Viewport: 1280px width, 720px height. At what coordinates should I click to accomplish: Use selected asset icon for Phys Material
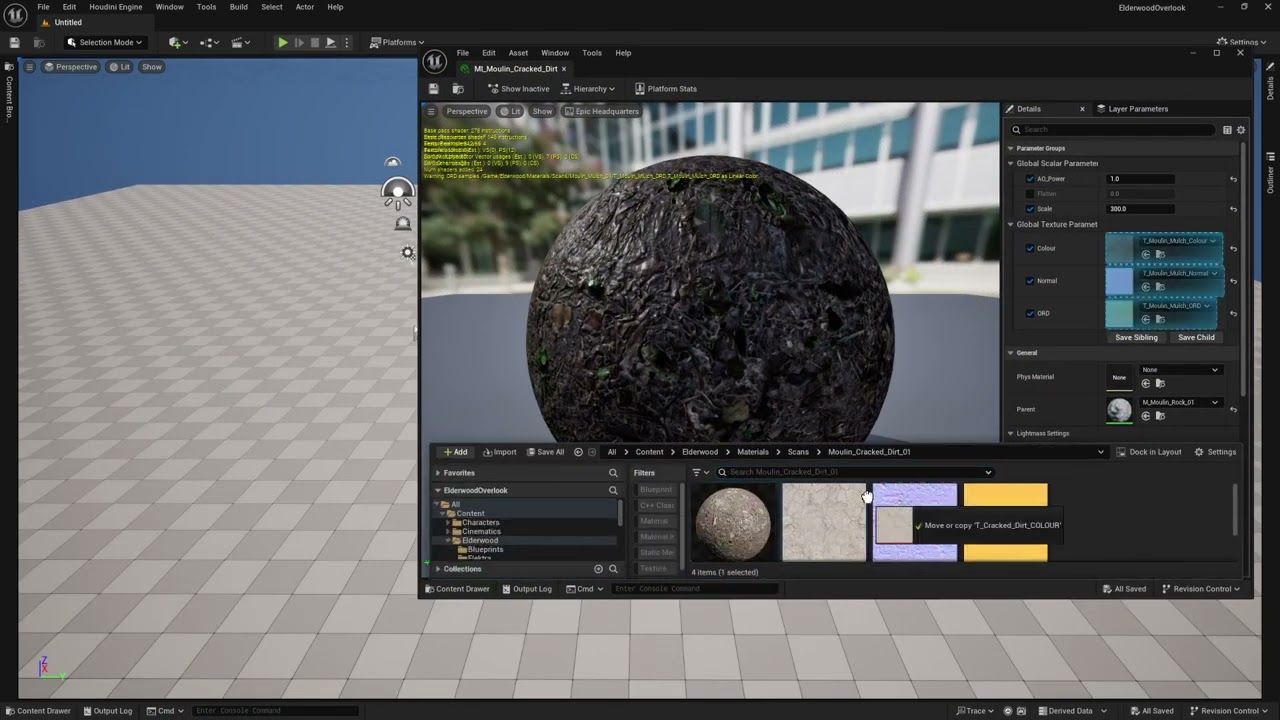point(1145,383)
